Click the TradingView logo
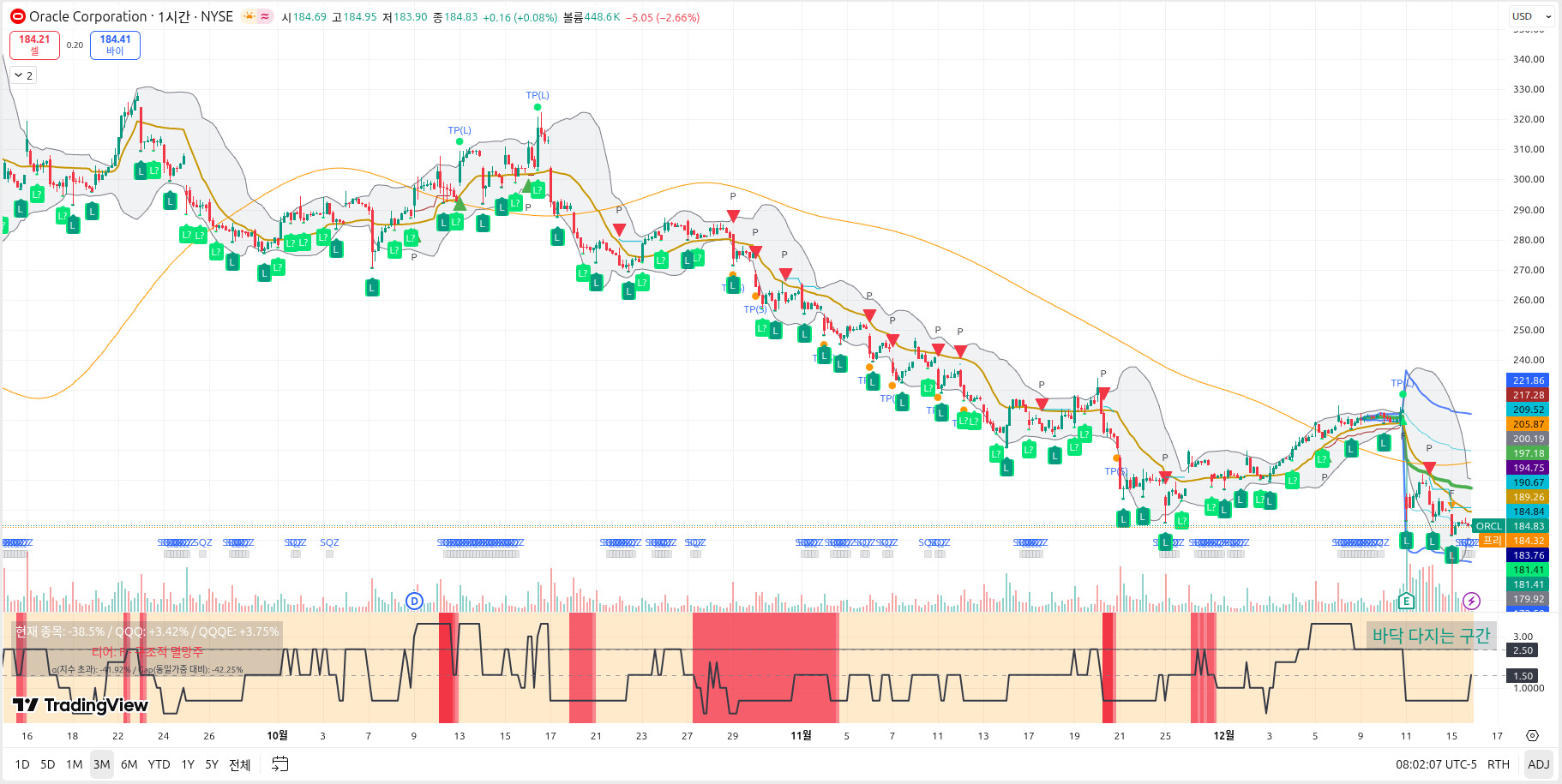Viewport: 1562px width, 784px height. (x=81, y=705)
